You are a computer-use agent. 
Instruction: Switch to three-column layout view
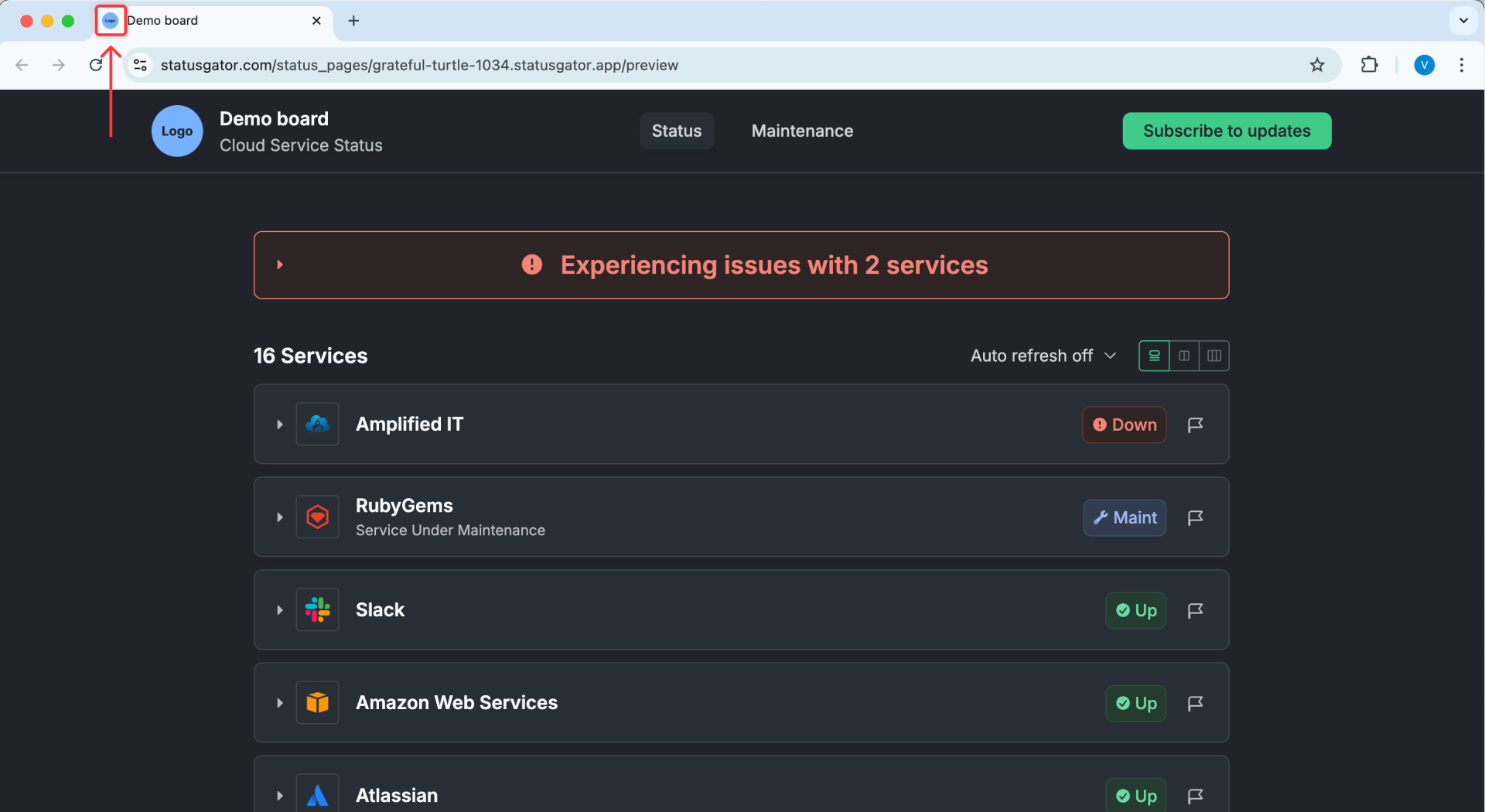(1214, 356)
